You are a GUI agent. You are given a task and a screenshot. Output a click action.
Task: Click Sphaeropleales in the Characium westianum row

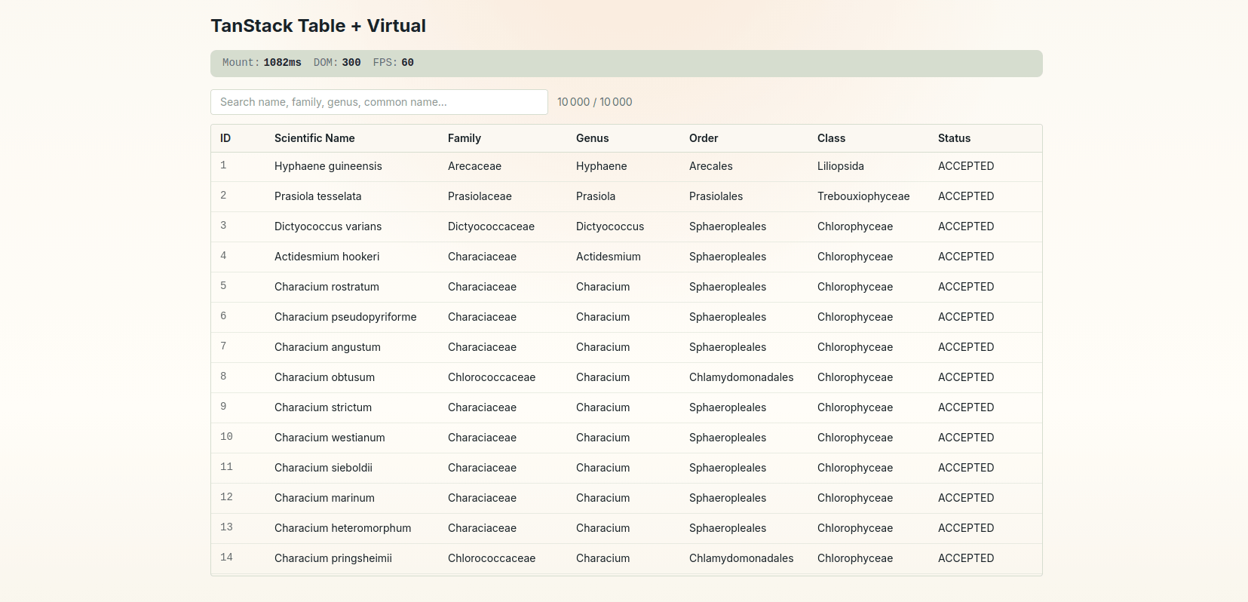[x=728, y=437]
